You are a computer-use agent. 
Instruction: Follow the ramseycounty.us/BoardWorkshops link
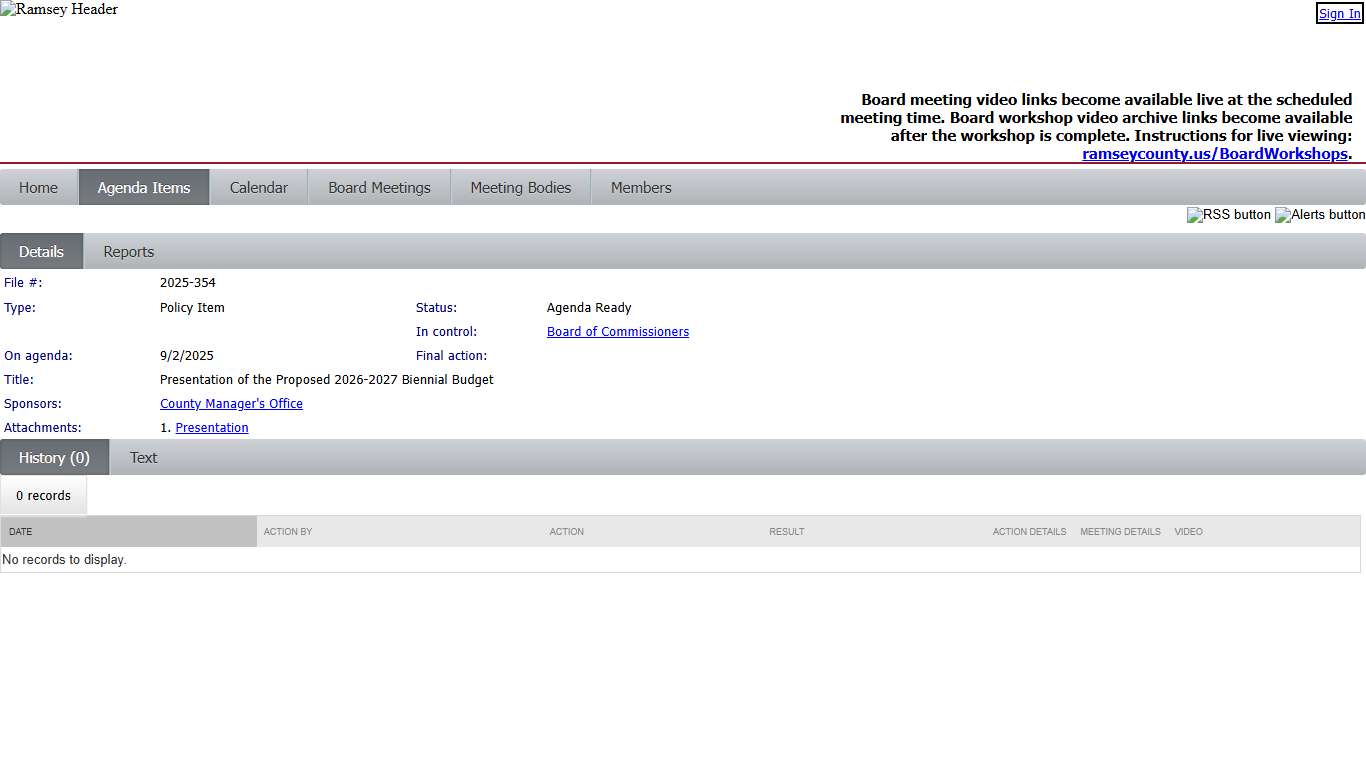click(x=1214, y=154)
